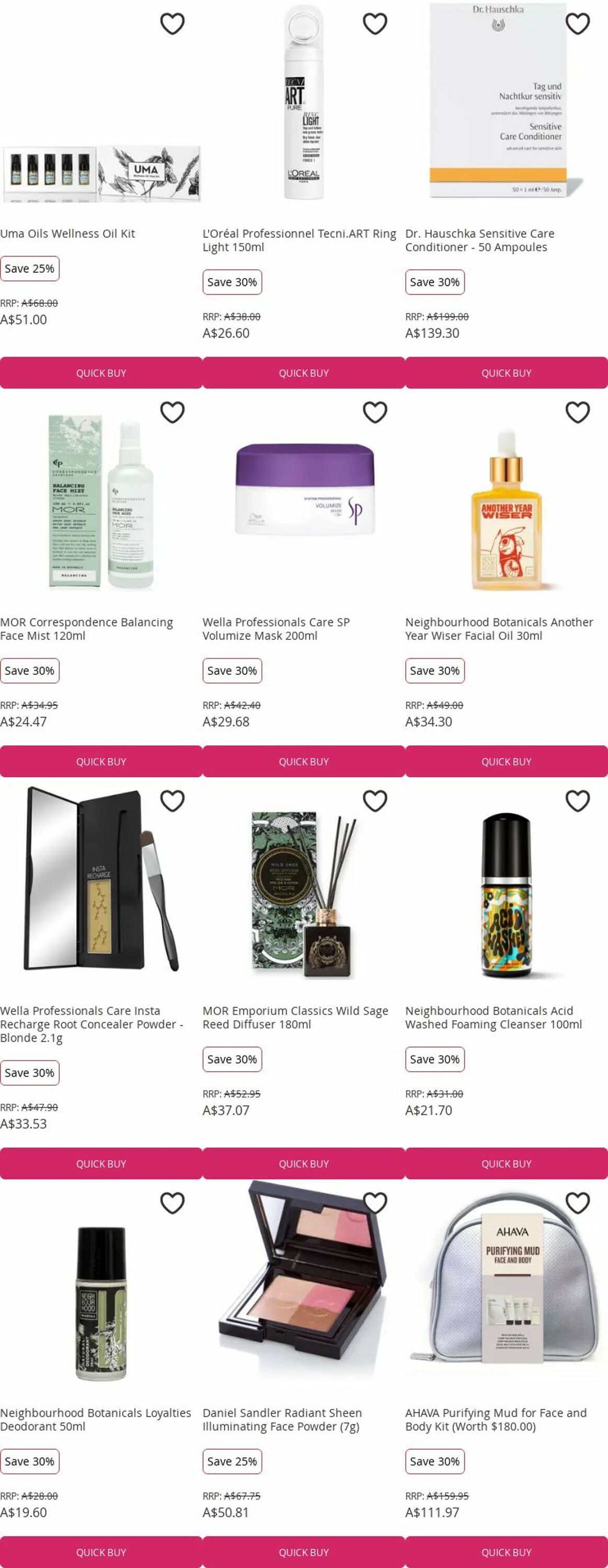
Task: Heart the Another Year Wiser Facial Oil
Action: 578,412
